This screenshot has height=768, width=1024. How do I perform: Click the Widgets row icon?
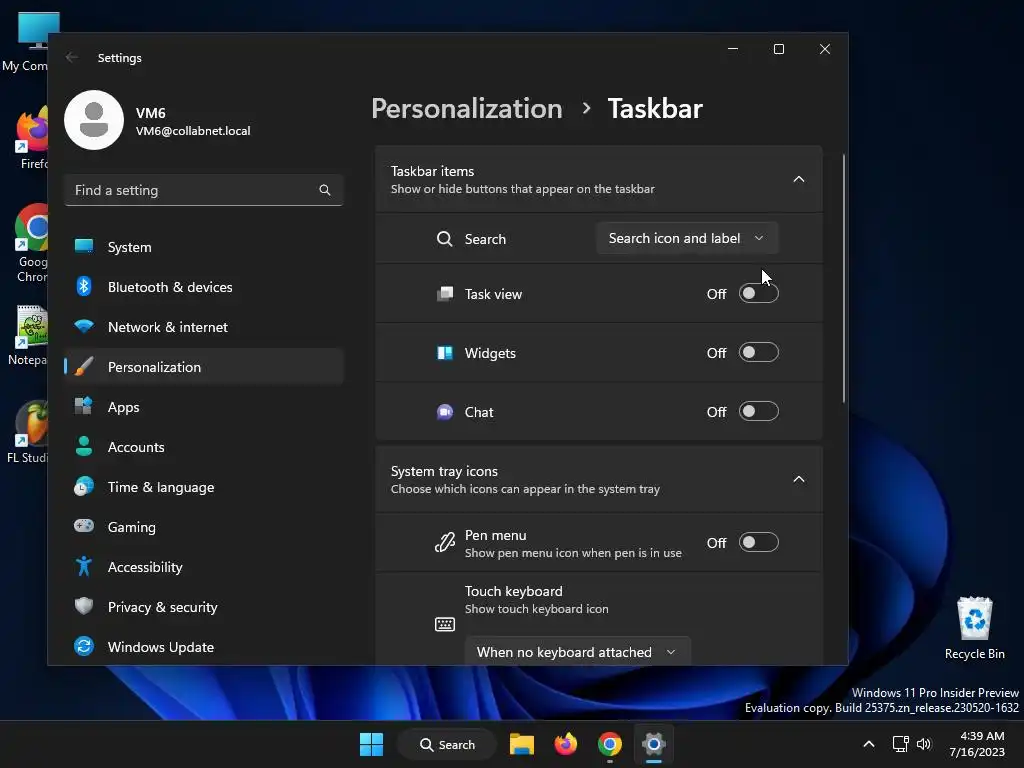(445, 353)
